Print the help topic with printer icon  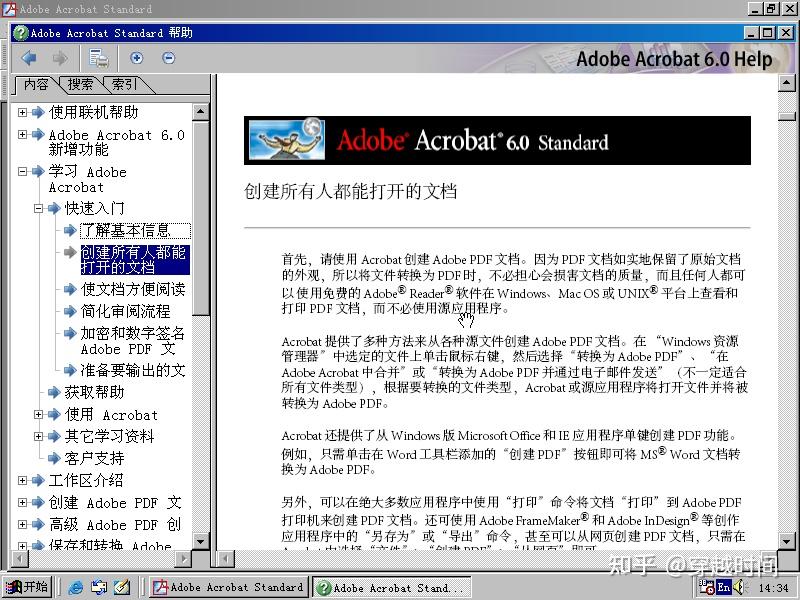point(98,58)
